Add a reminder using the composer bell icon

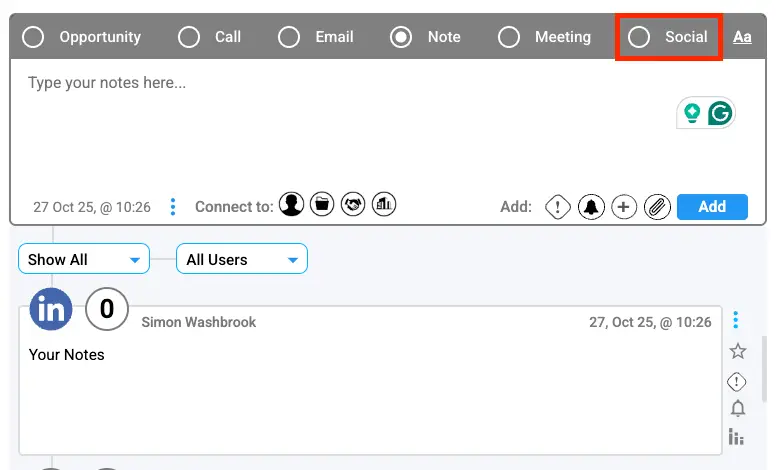591,207
